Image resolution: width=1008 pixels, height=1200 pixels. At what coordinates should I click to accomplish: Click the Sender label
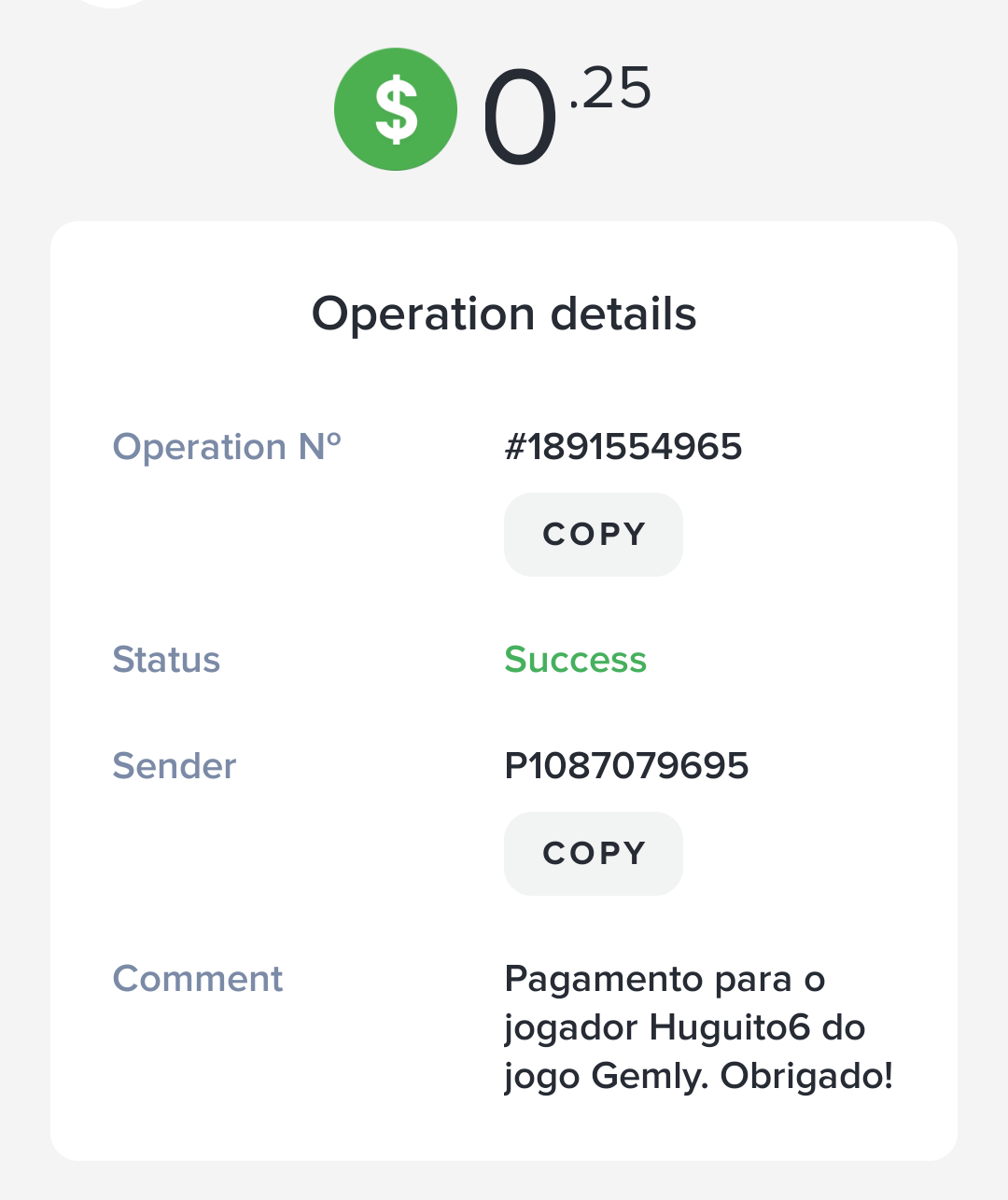(175, 766)
